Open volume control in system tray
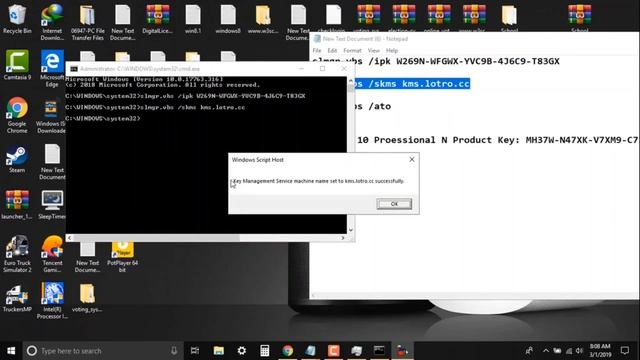Screen dimensions: 640x360 point(580,351)
